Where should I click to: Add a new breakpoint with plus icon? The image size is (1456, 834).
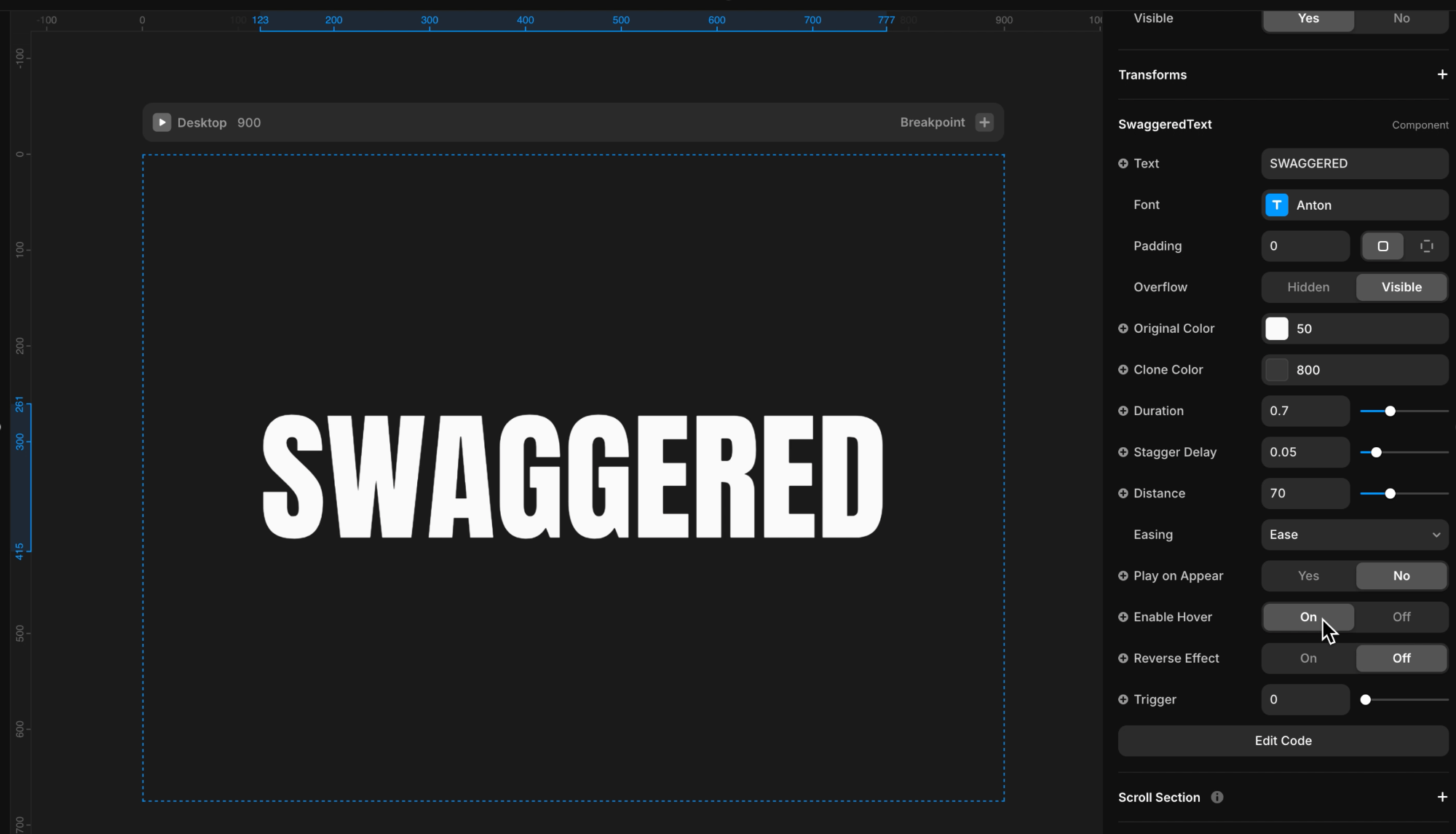point(984,122)
